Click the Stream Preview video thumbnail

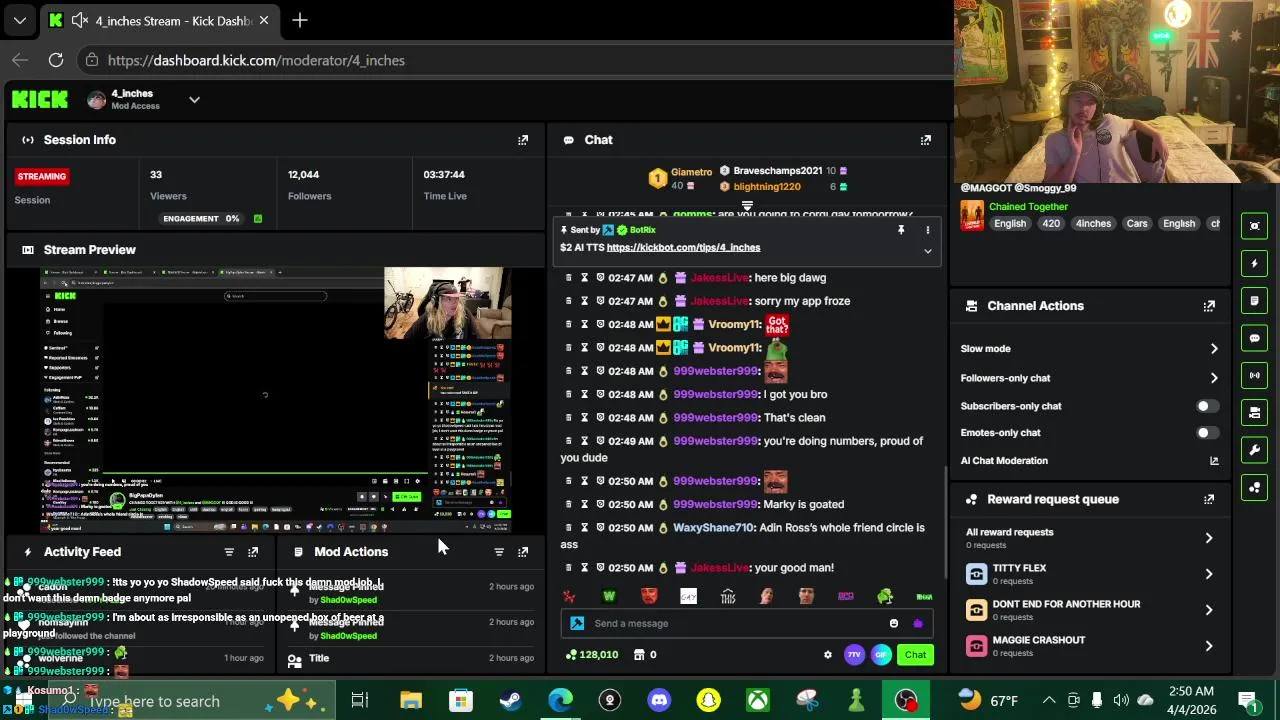pyautogui.click(x=275, y=400)
